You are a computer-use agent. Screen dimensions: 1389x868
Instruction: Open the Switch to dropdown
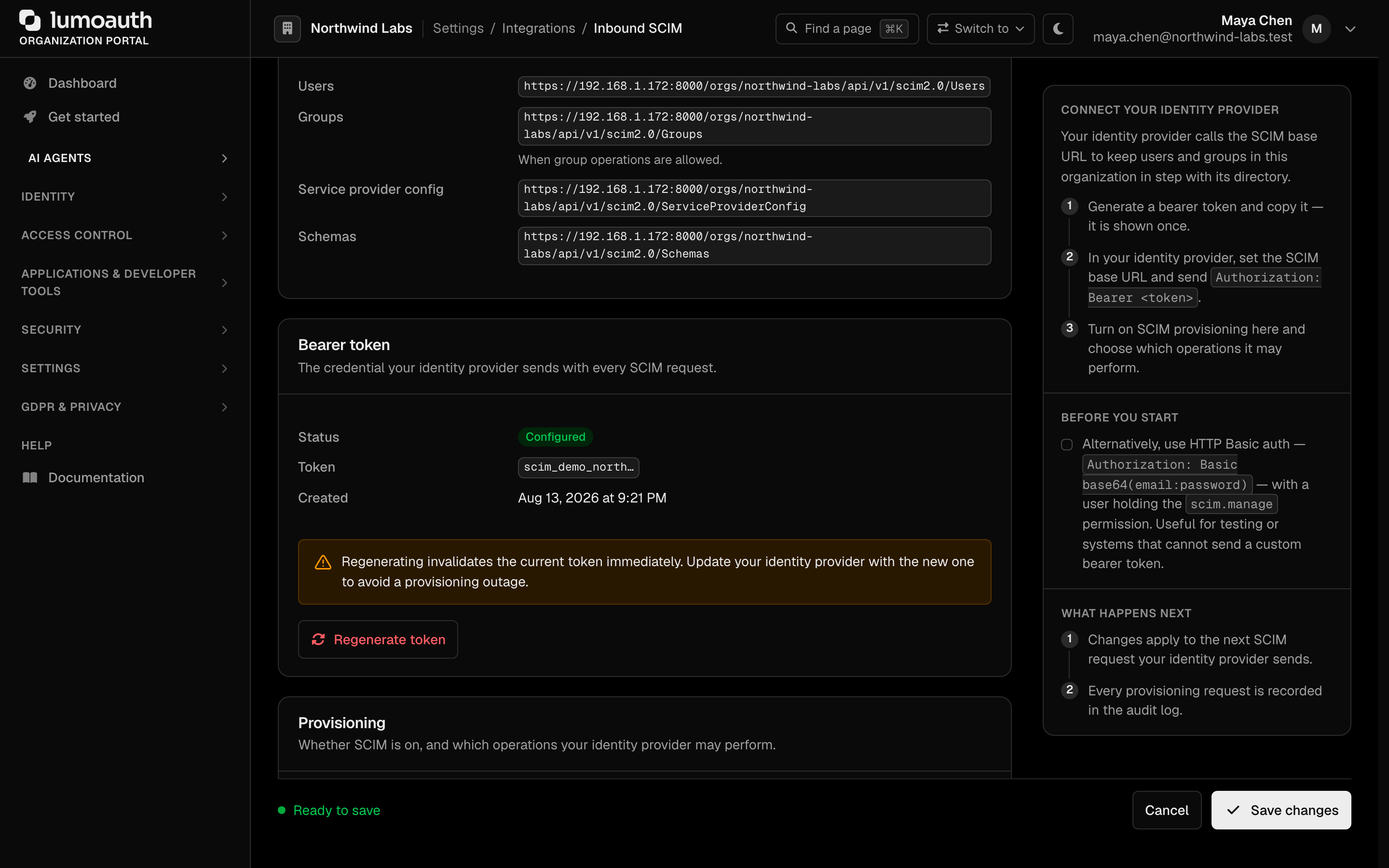[981, 28]
